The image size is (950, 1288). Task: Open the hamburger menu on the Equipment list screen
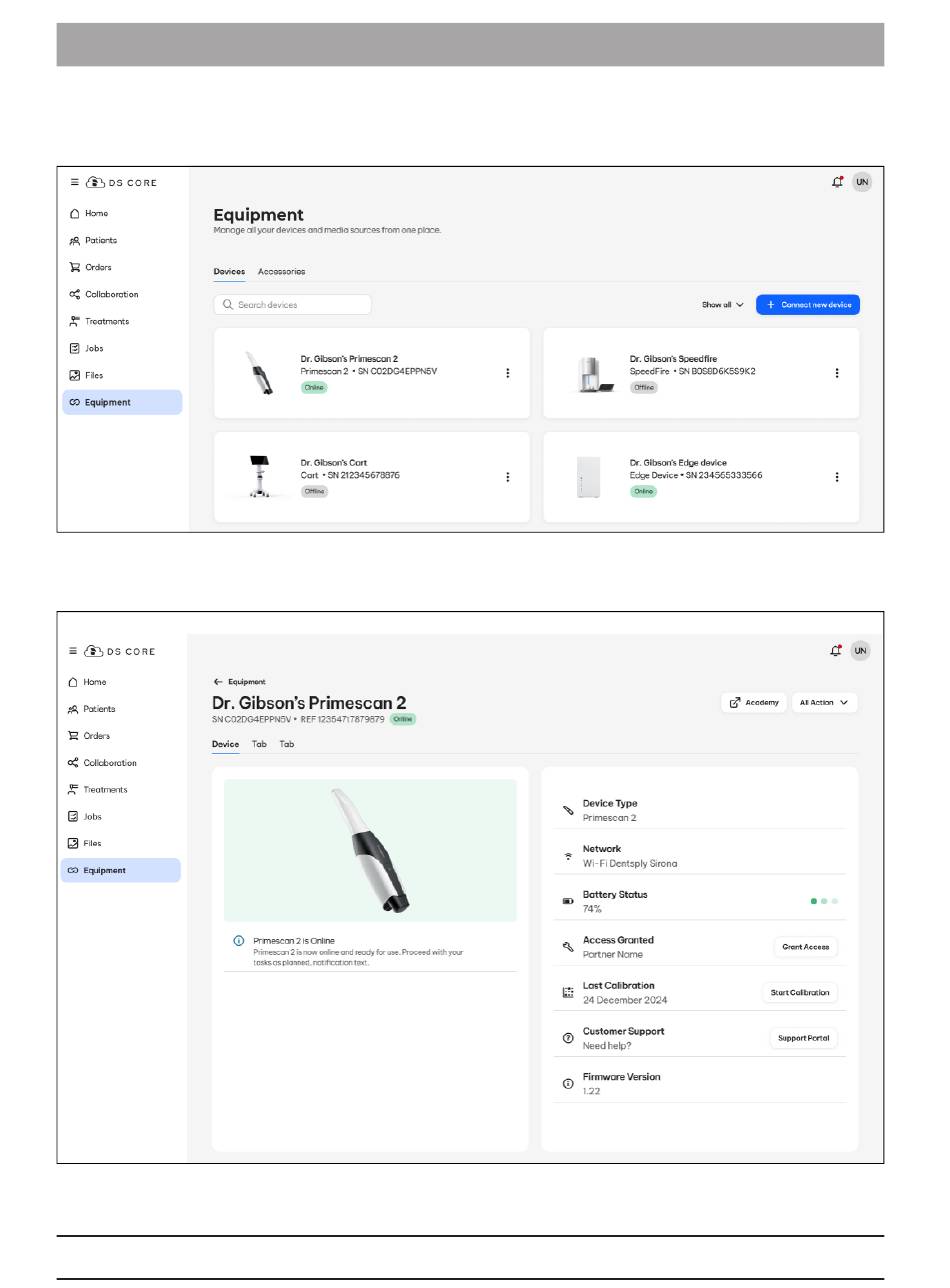coord(73,182)
